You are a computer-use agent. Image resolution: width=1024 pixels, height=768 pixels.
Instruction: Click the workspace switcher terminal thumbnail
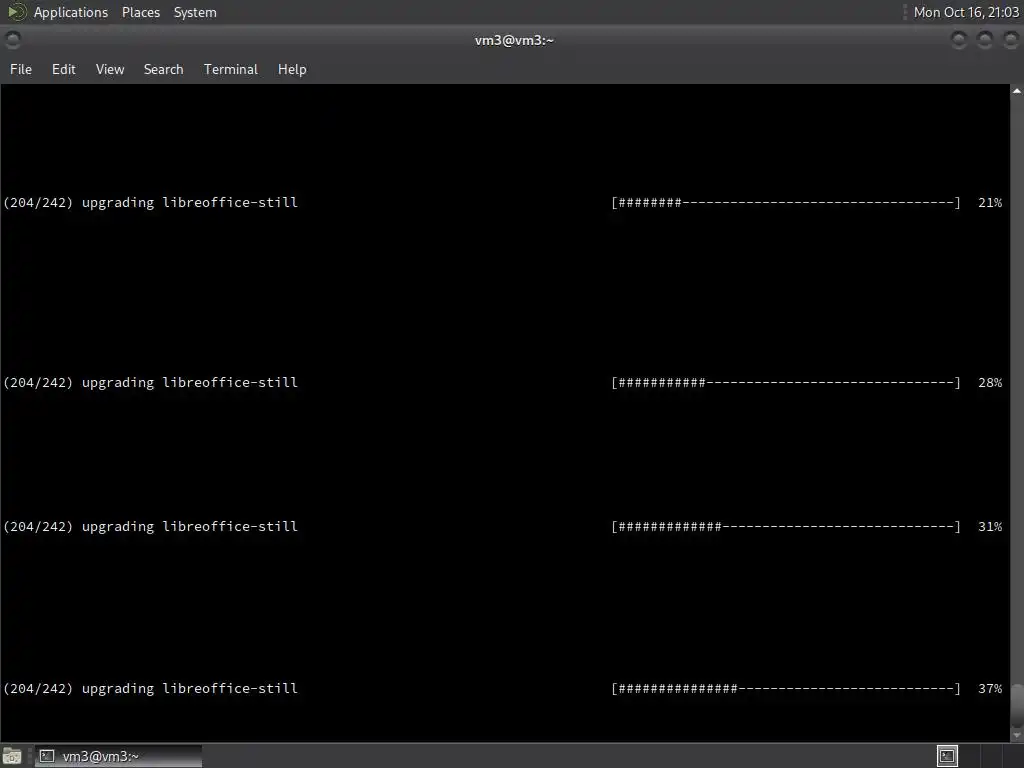pos(947,756)
